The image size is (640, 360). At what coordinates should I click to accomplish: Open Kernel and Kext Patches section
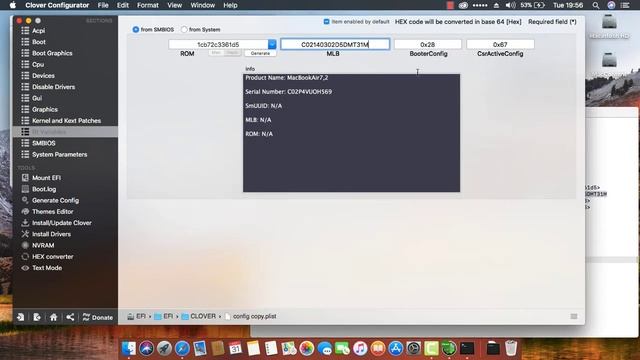66,121
